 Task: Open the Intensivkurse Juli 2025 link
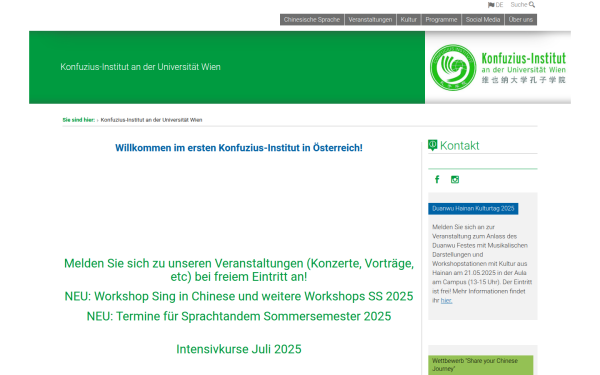(x=239, y=349)
